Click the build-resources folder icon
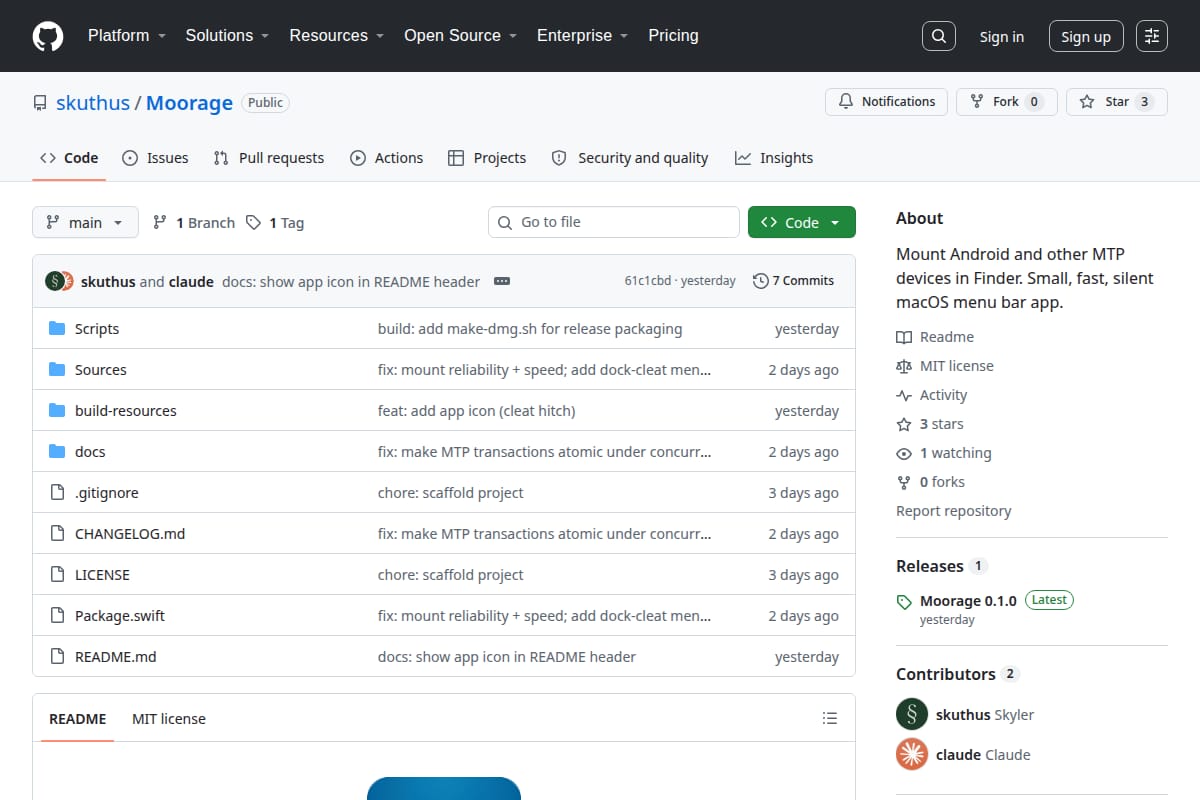Image resolution: width=1200 pixels, height=800 pixels. point(57,411)
